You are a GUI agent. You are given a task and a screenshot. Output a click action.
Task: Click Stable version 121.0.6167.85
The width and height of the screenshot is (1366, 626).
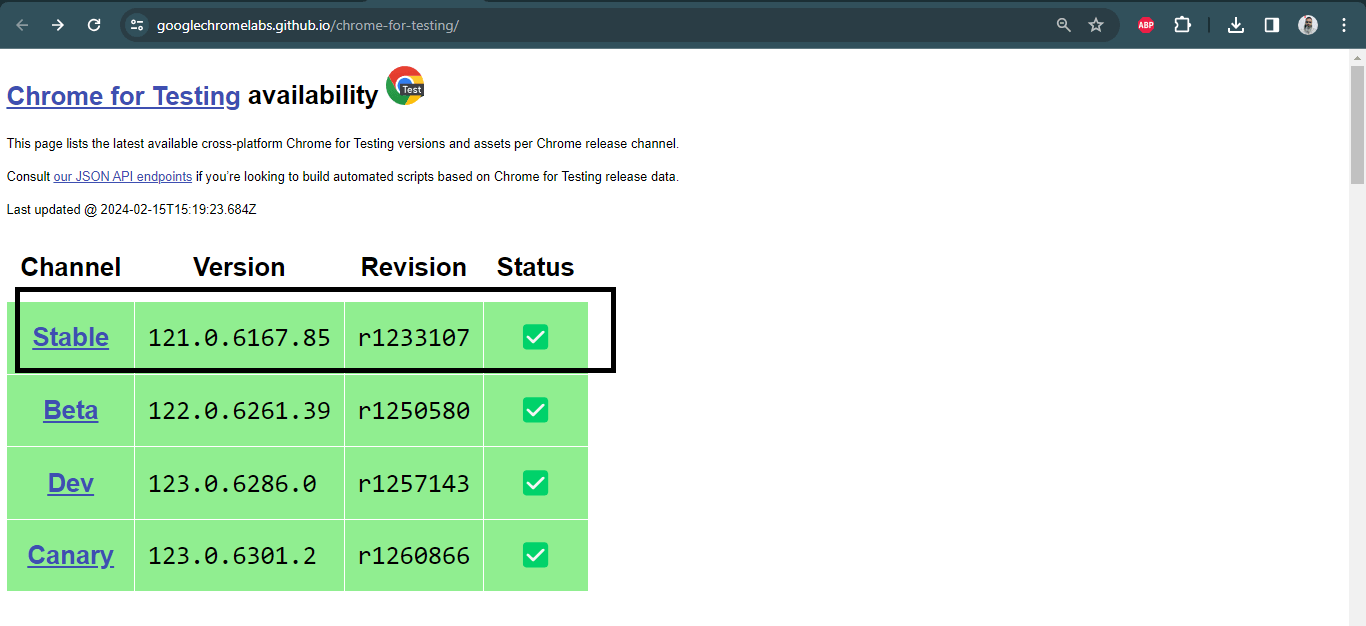(x=239, y=338)
